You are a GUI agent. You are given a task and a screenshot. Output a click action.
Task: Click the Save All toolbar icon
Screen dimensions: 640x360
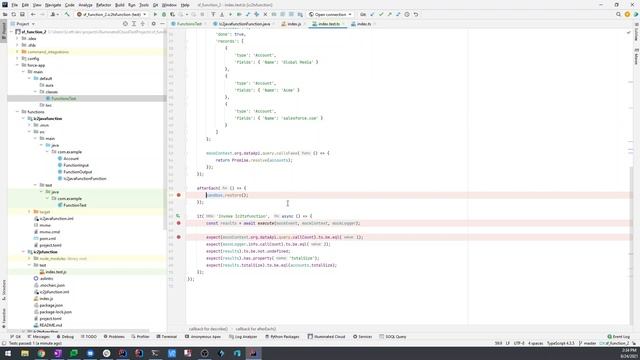click(22, 14)
